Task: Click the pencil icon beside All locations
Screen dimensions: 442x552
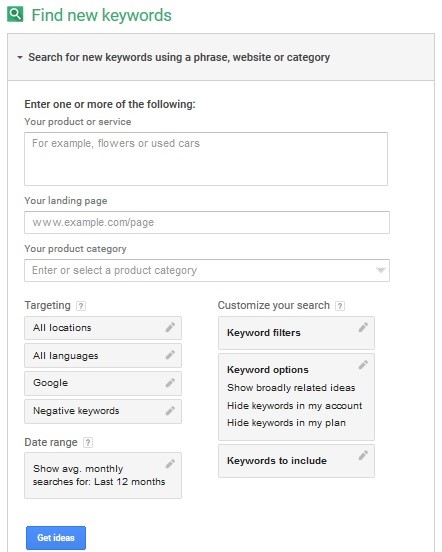Action: pyautogui.click(x=170, y=327)
